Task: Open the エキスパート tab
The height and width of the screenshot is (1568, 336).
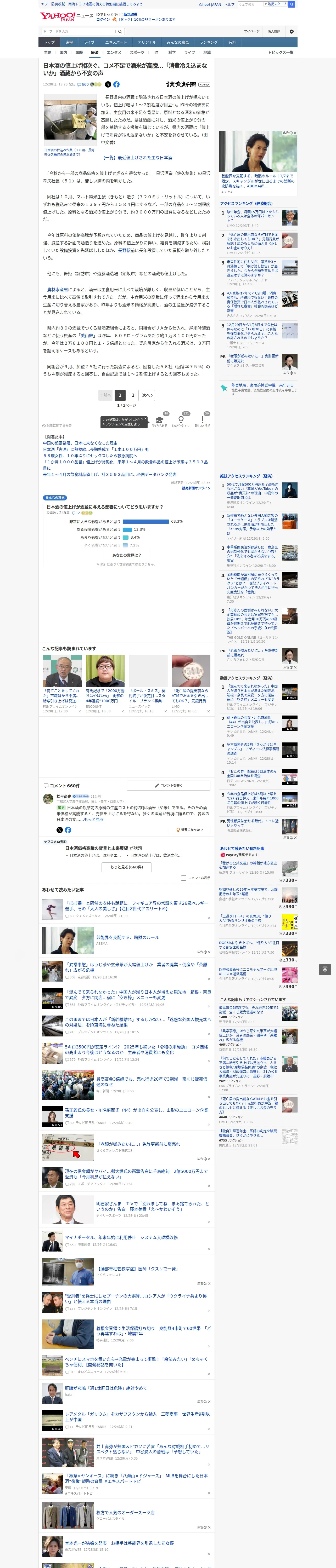Action: 116,43
